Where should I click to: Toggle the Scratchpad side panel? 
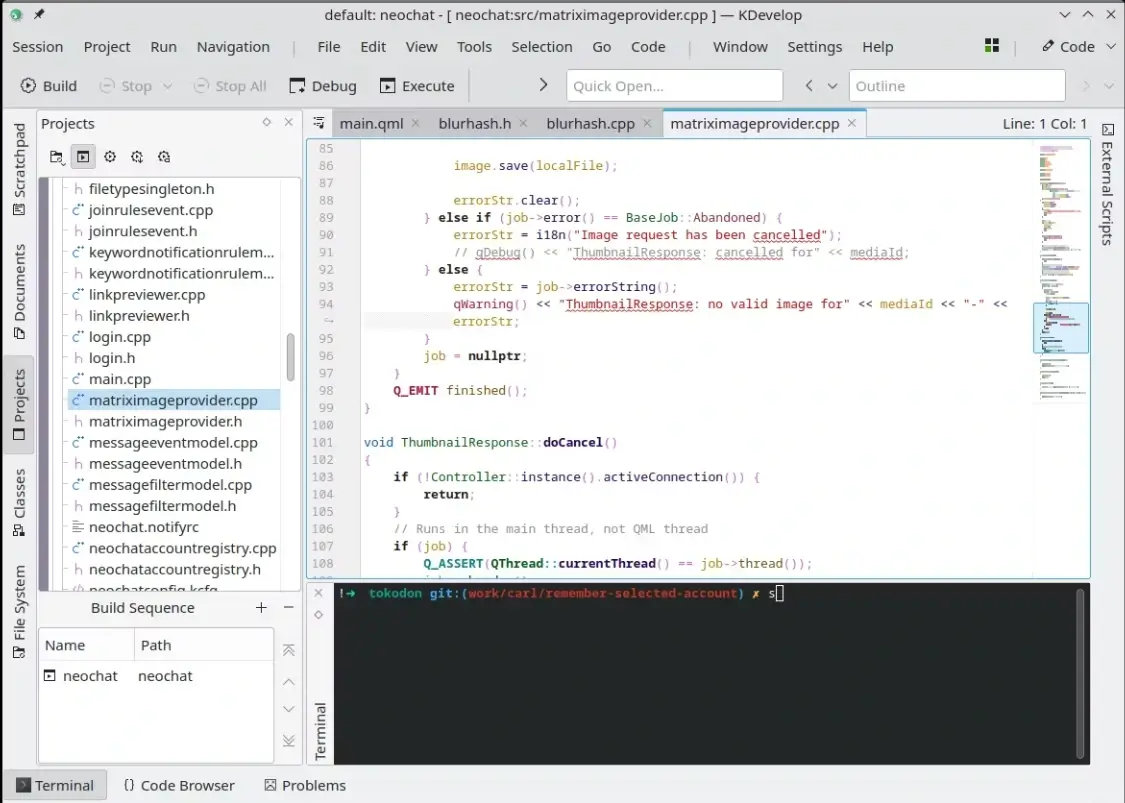click(x=19, y=169)
